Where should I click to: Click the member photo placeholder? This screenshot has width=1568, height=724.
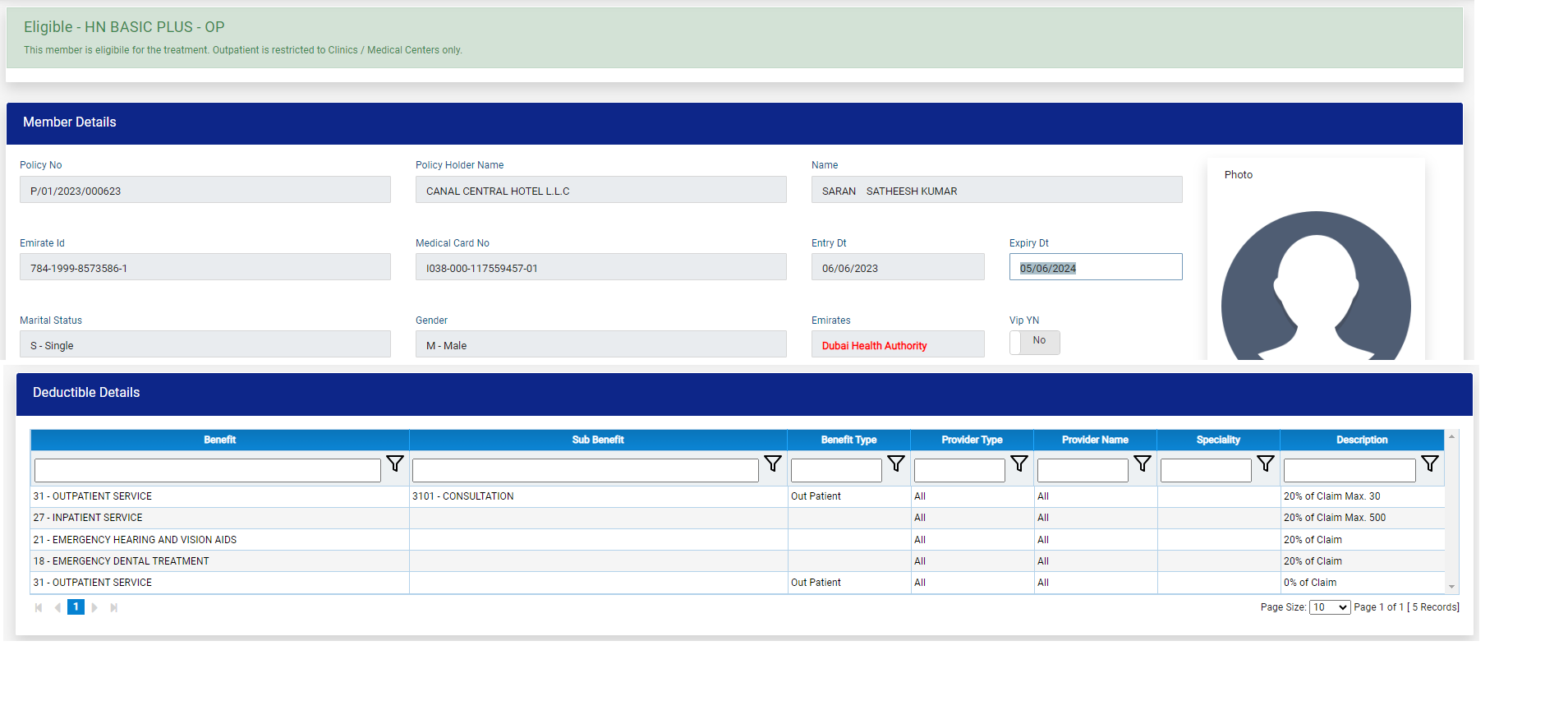[1315, 288]
